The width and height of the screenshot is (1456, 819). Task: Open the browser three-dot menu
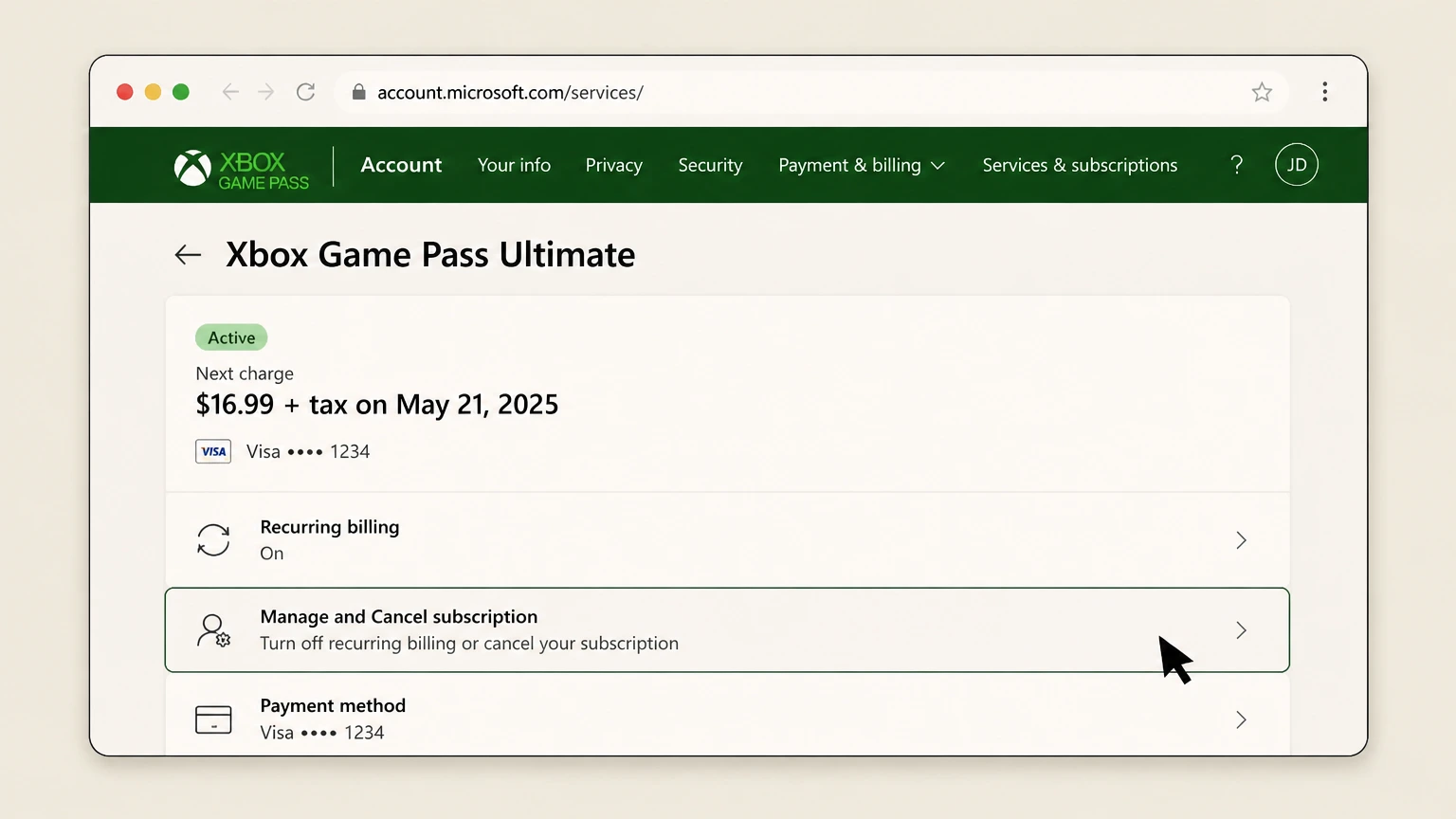coord(1325,92)
